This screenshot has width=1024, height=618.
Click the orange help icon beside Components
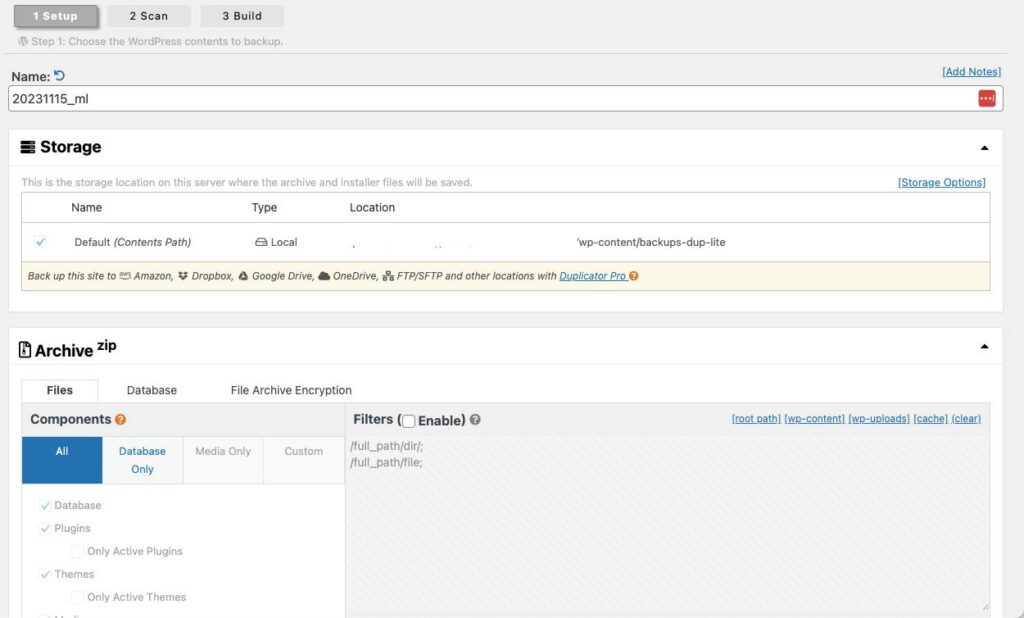(120, 420)
